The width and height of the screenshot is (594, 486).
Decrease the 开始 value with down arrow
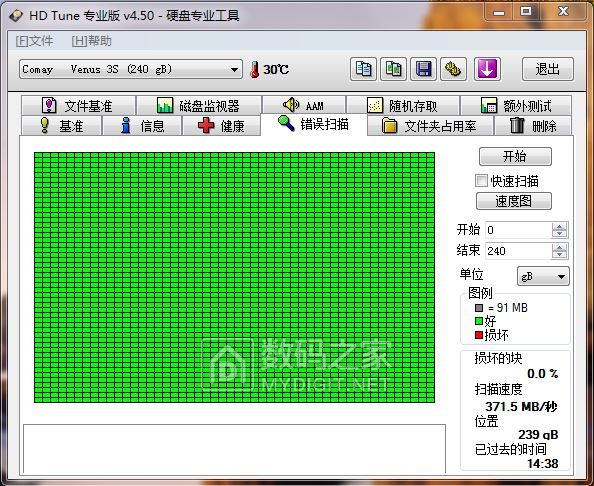[560, 234]
